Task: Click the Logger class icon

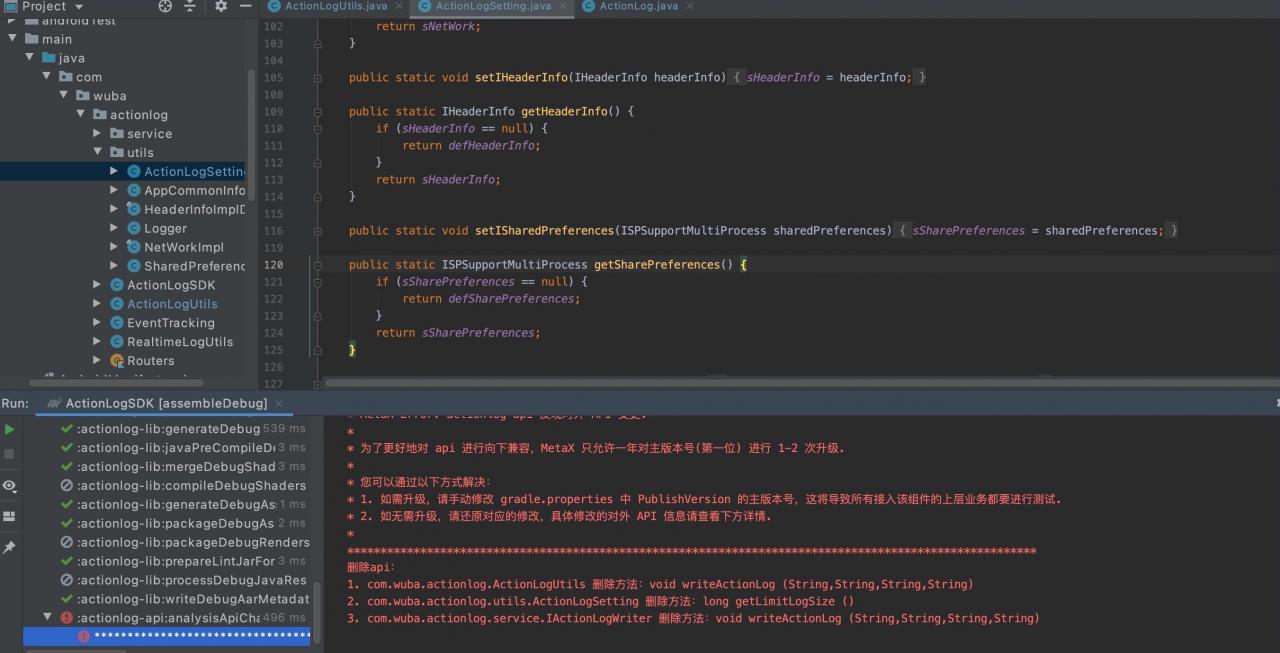Action: (134, 228)
